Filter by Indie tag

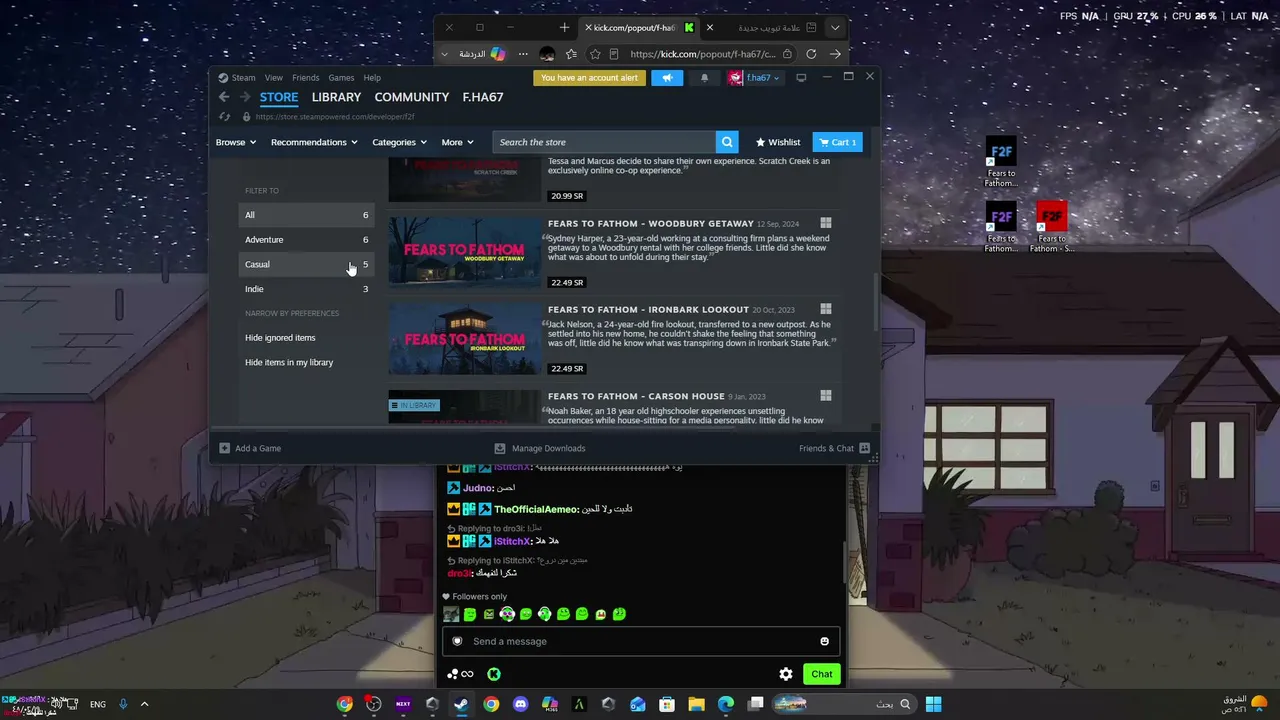pyautogui.click(x=306, y=289)
